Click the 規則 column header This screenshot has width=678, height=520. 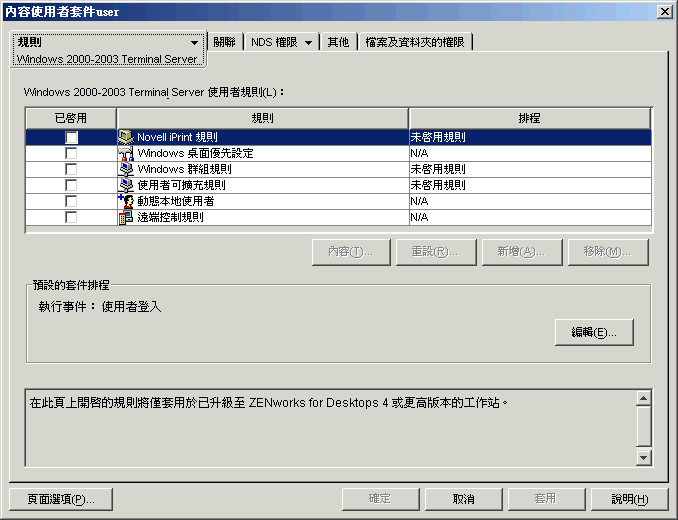click(x=262, y=118)
